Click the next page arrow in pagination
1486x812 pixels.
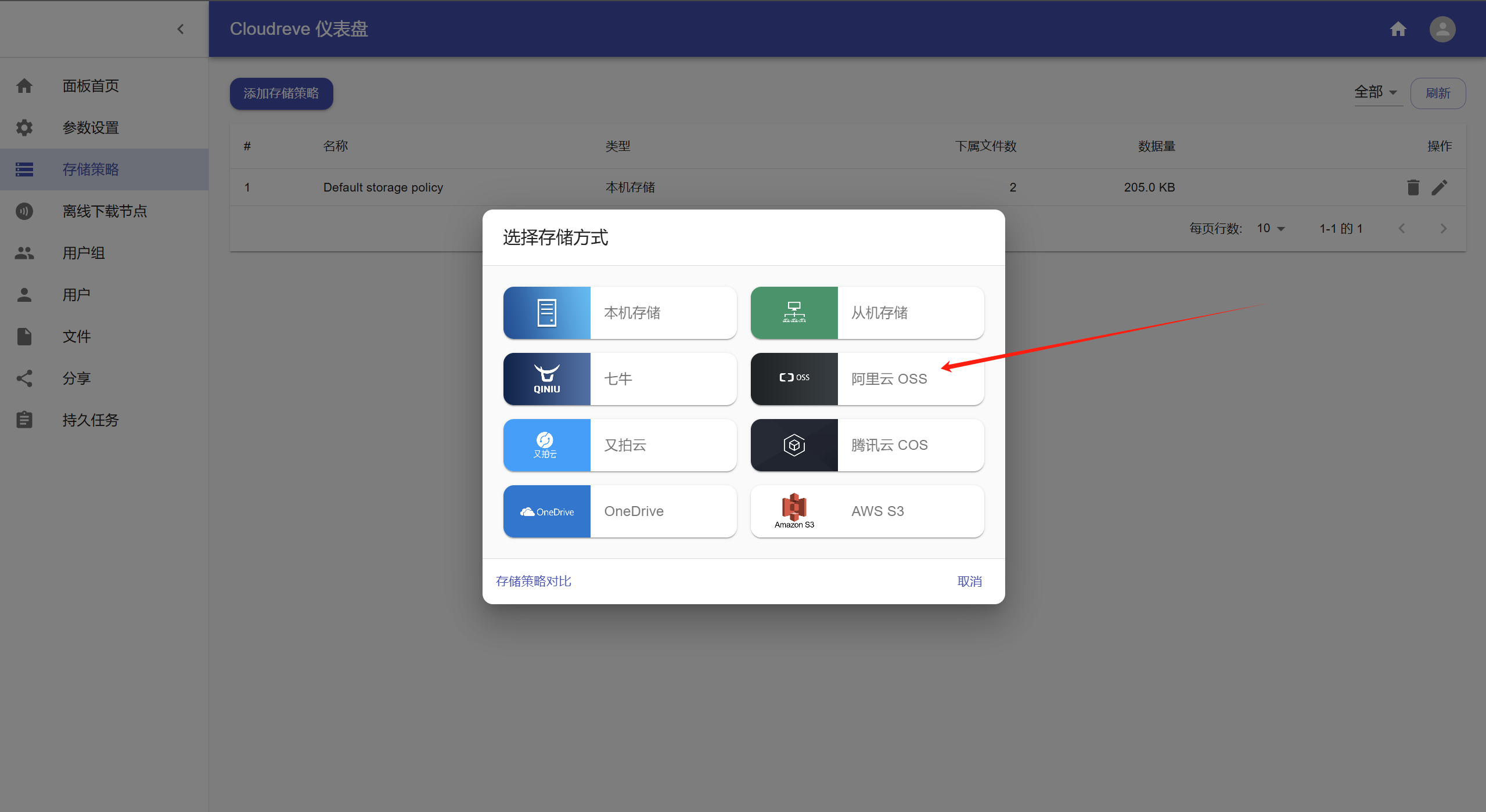pyautogui.click(x=1443, y=229)
